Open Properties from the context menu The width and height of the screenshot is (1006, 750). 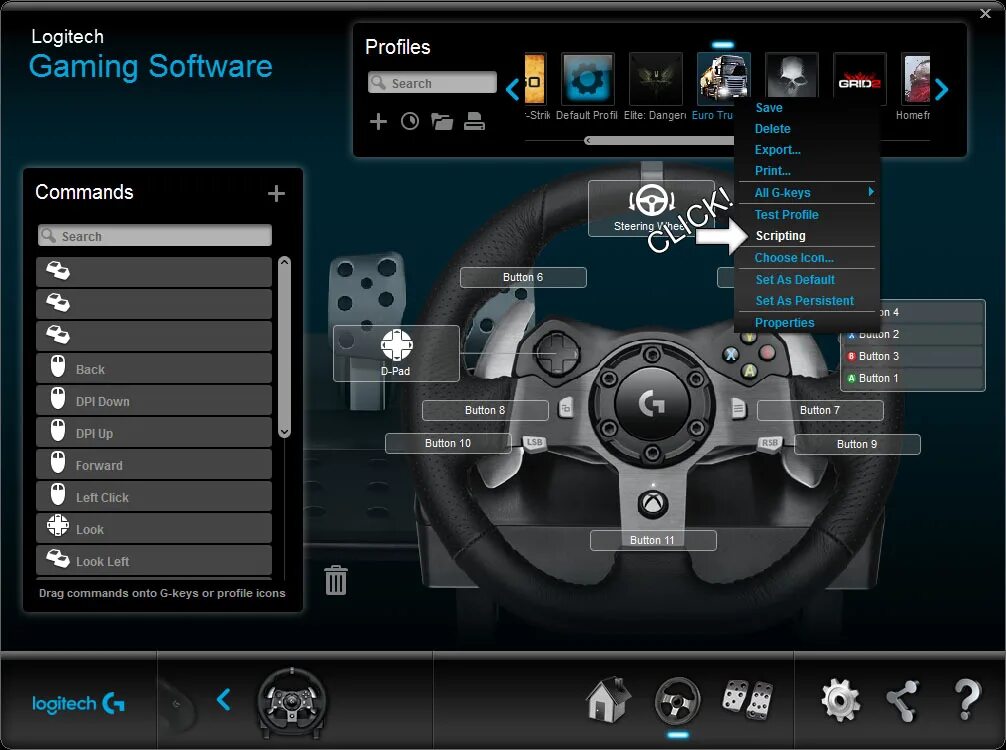pyautogui.click(x=785, y=323)
